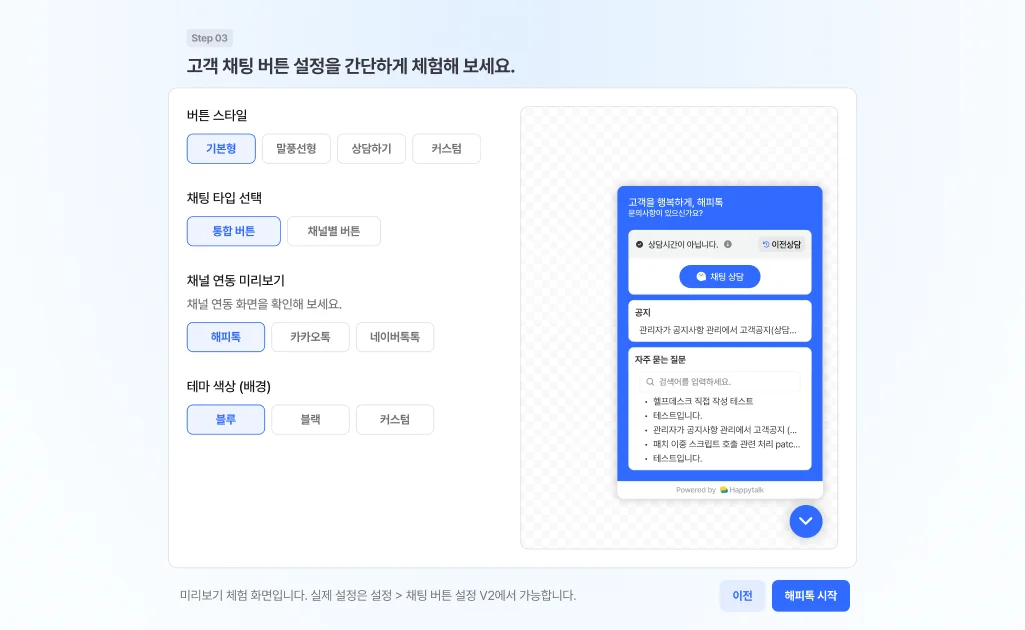
Task: Click the magnifier icon in FAQ search field
Action: tap(650, 381)
